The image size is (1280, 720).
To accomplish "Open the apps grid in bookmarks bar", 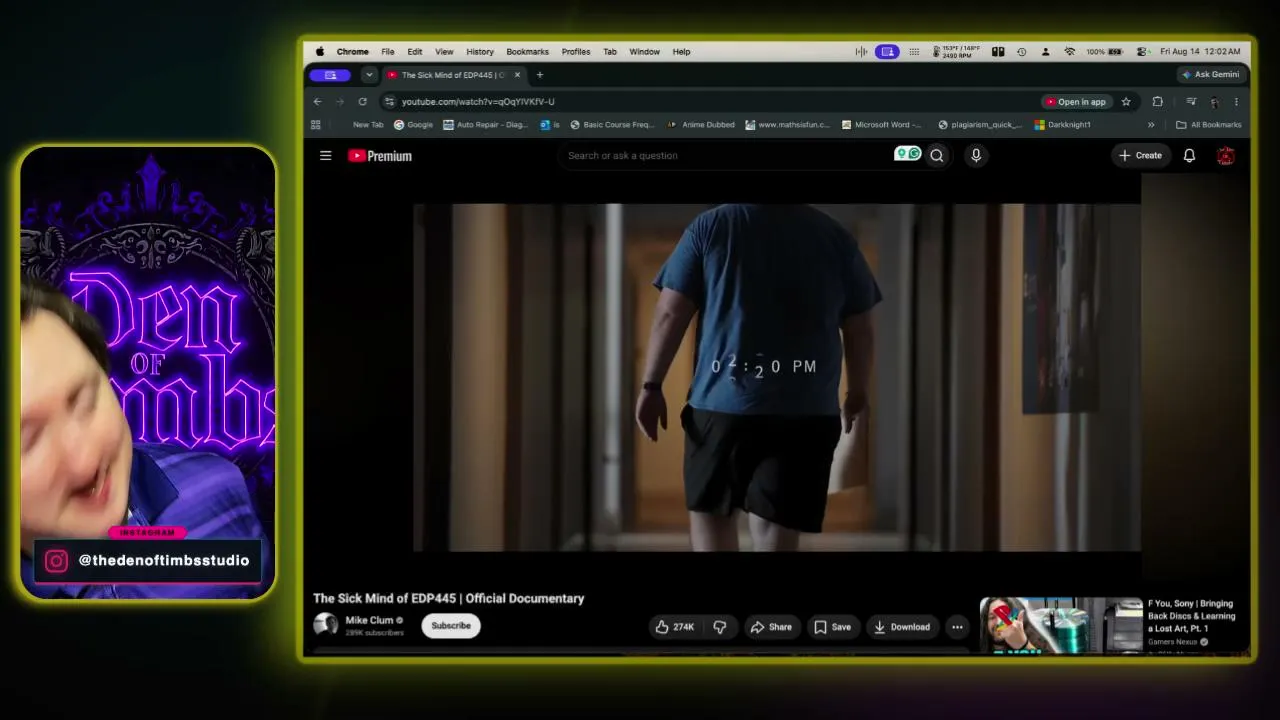I will point(316,125).
